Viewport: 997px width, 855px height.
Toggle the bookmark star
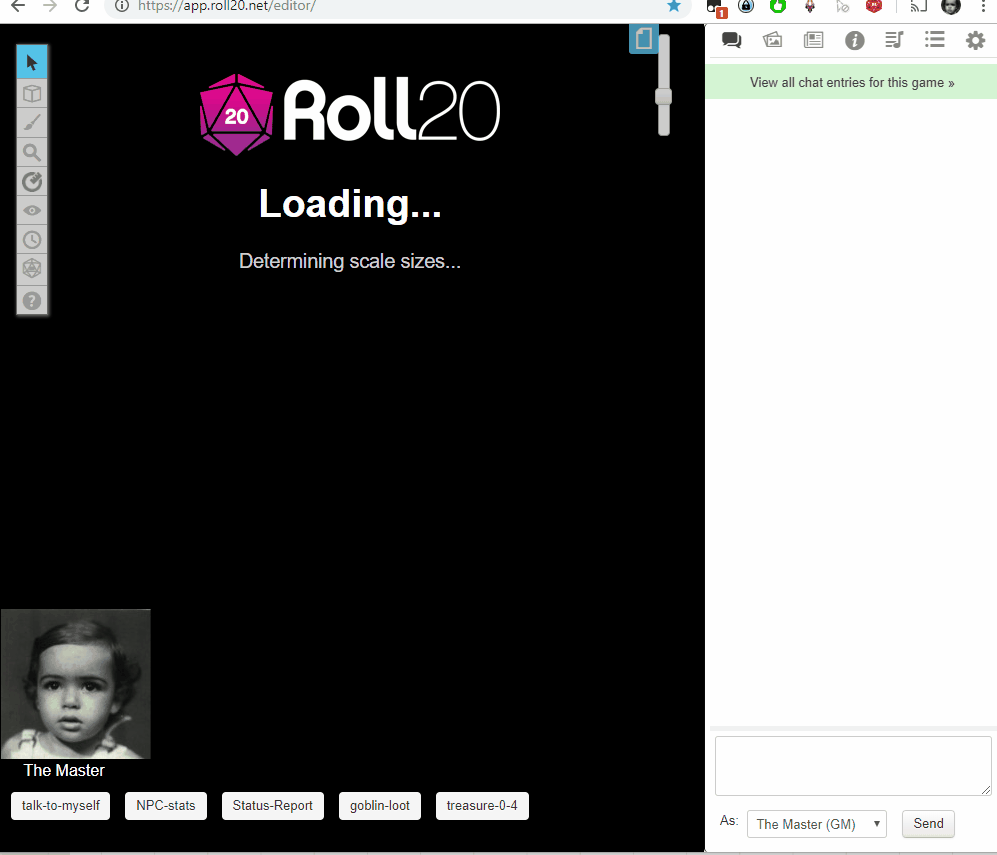click(674, 6)
